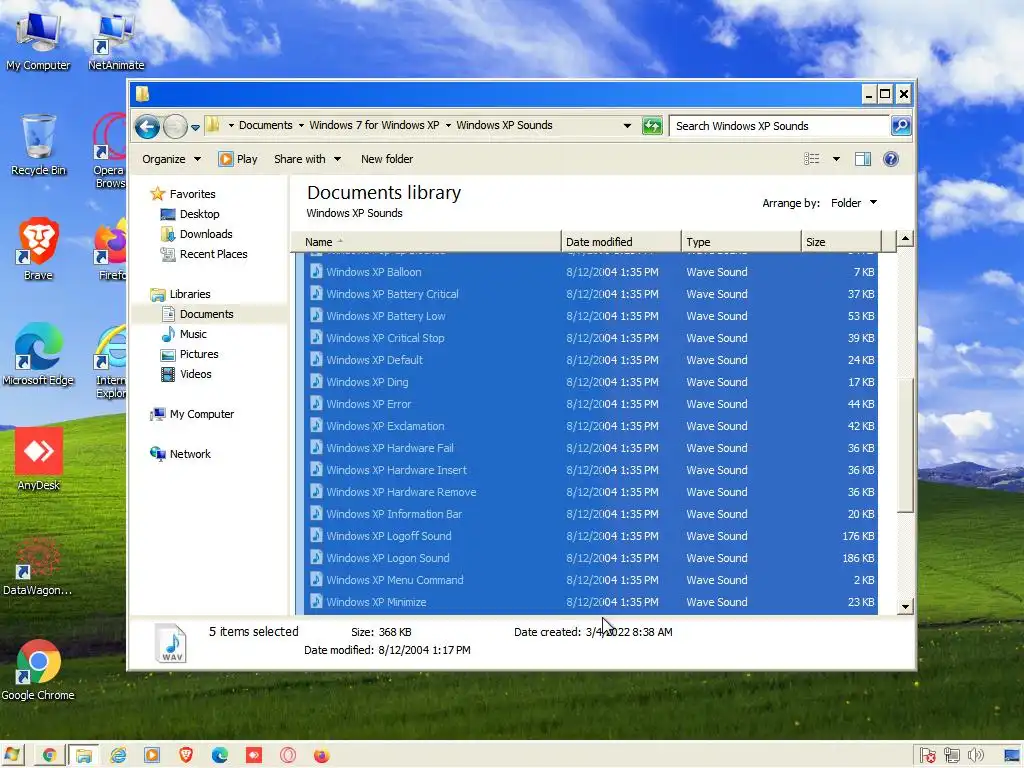Screen dimensions: 1024x768
Task: Create a New folder from the toolbar
Action: coord(387,159)
